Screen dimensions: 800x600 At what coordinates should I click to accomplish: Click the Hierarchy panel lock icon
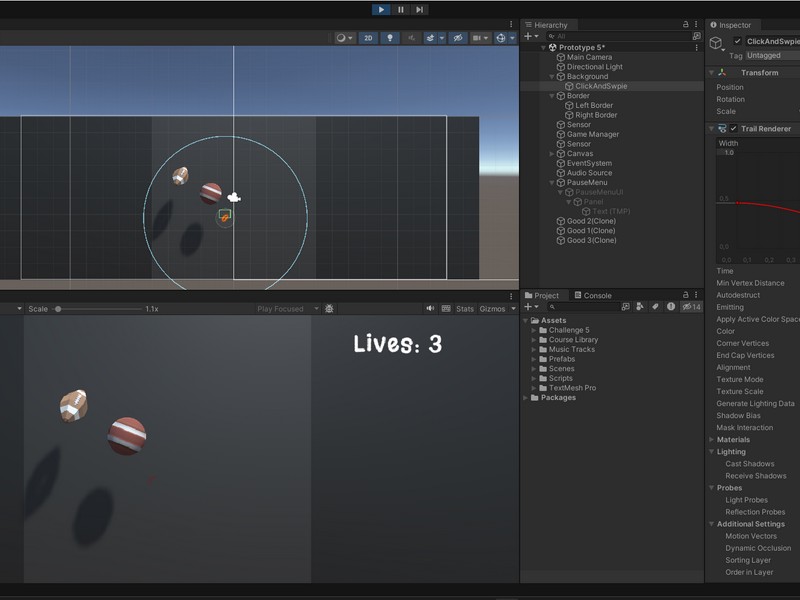pyautogui.click(x=685, y=25)
